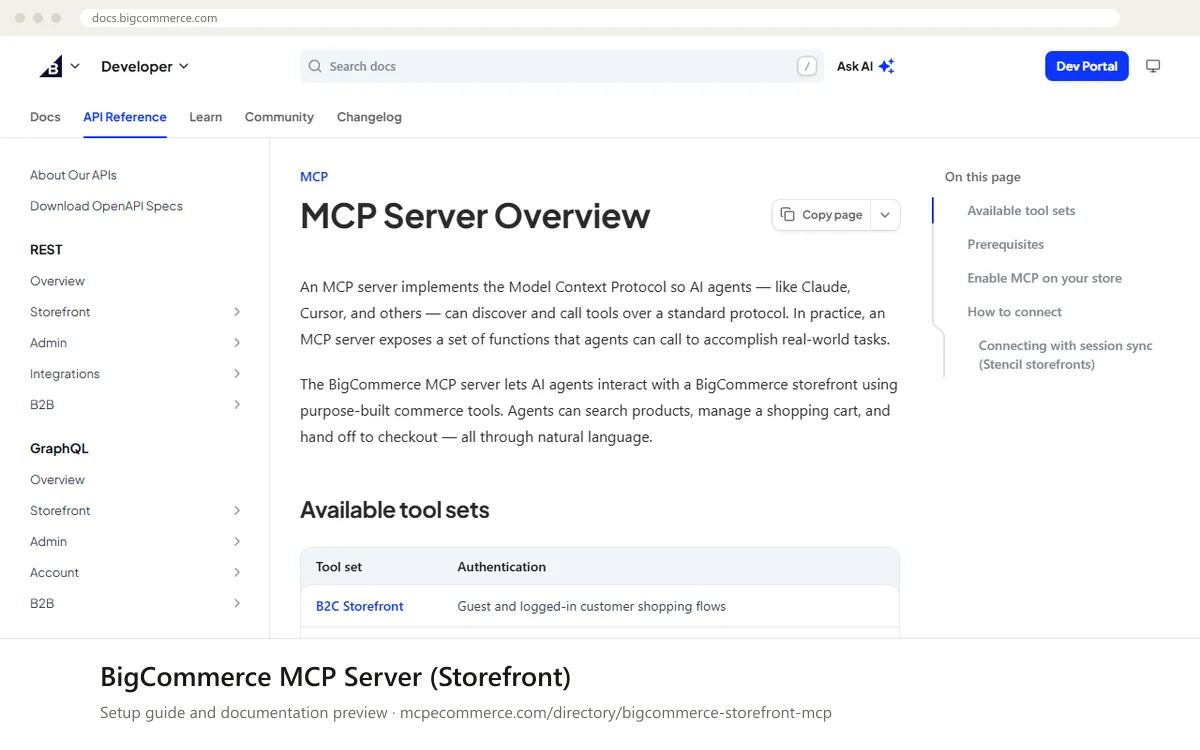The image size is (1200, 750).
Task: Open the Changelog tab
Action: 369,117
